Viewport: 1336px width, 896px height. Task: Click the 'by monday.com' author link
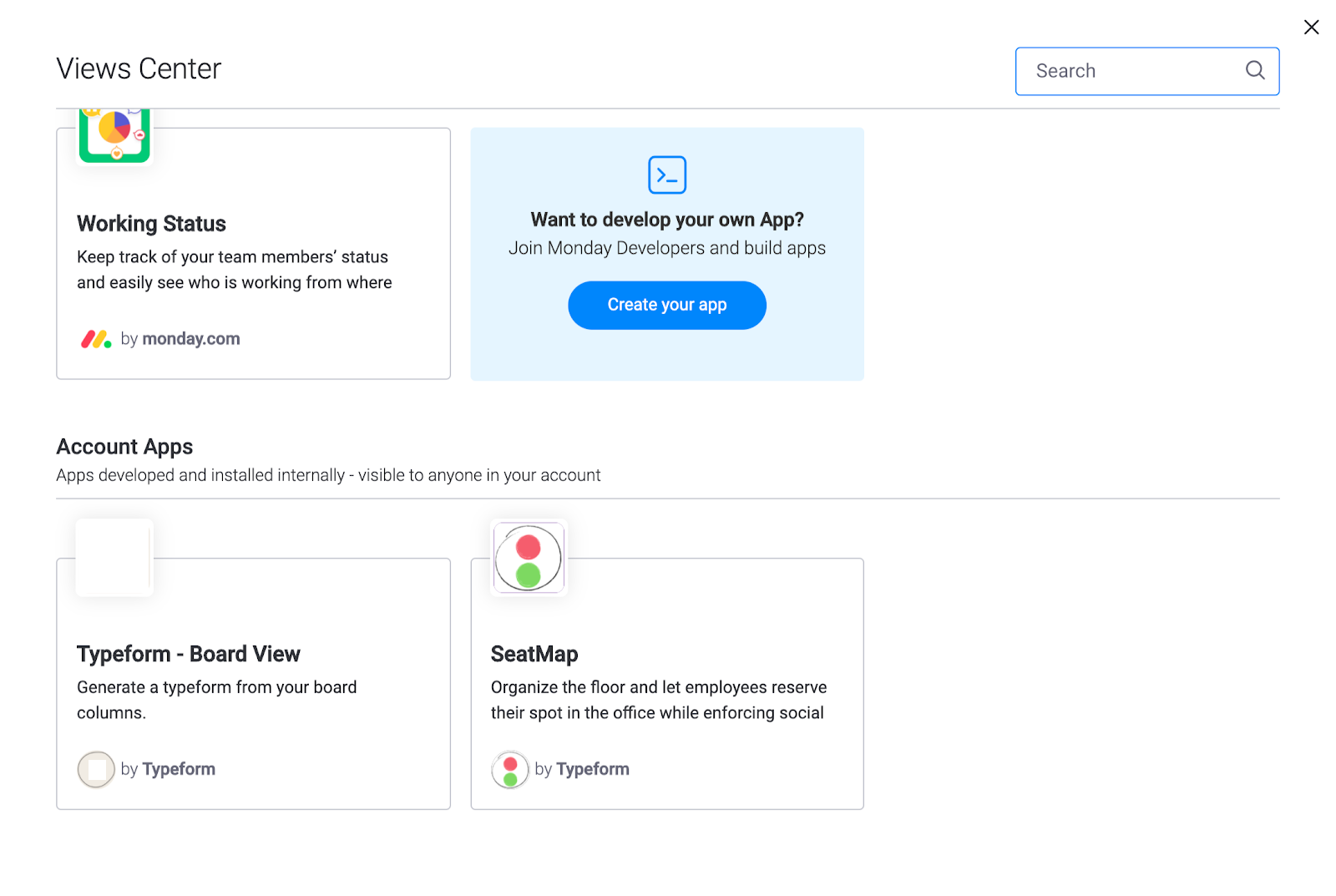180,339
